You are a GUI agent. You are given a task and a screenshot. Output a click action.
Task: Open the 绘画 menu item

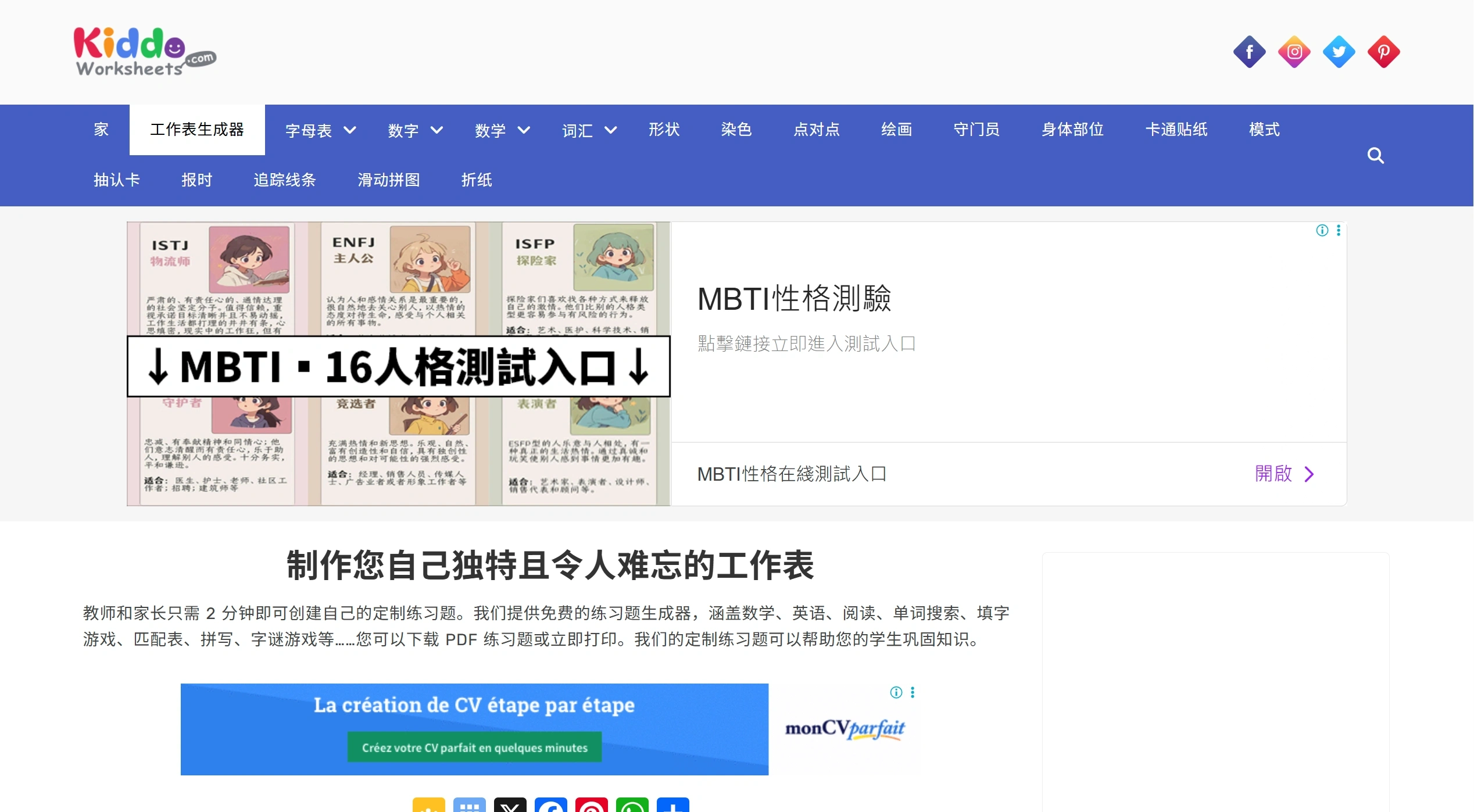(x=896, y=130)
